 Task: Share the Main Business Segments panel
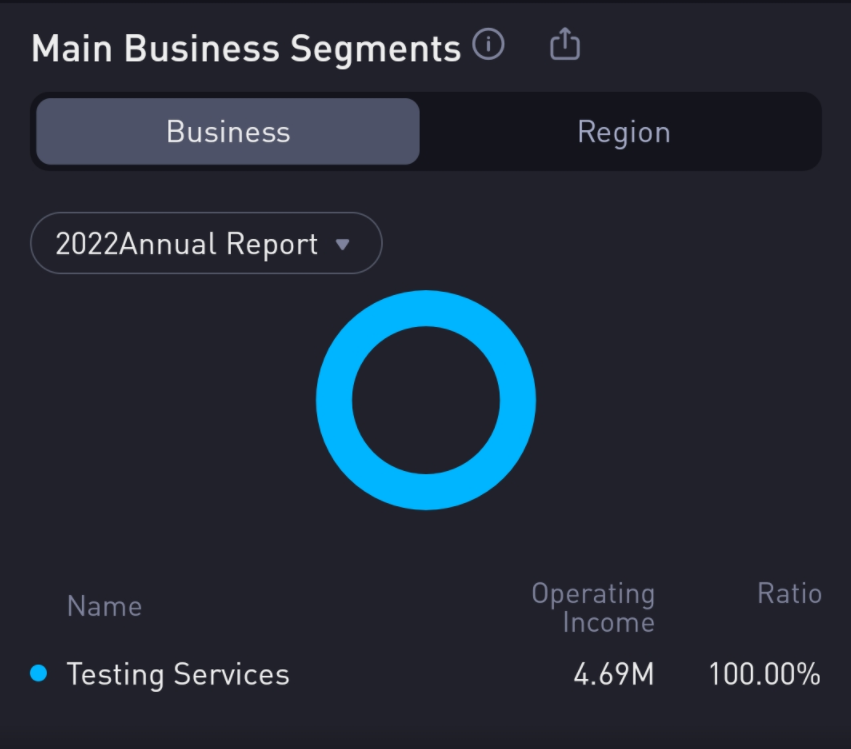(565, 45)
